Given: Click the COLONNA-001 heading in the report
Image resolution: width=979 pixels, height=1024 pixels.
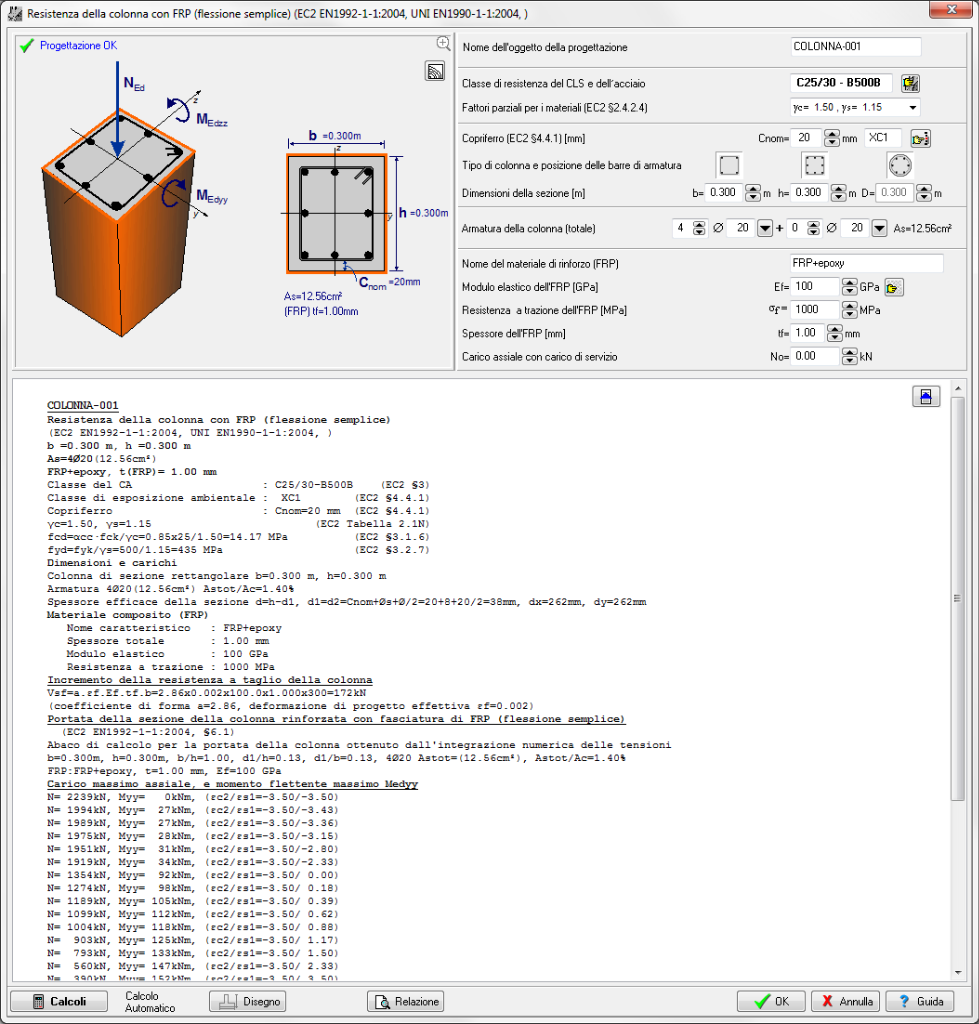Looking at the screenshot, I should (x=83, y=406).
